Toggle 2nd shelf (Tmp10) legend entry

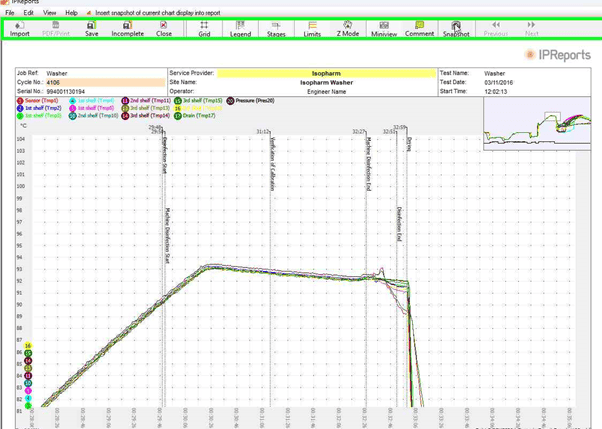pos(94,116)
